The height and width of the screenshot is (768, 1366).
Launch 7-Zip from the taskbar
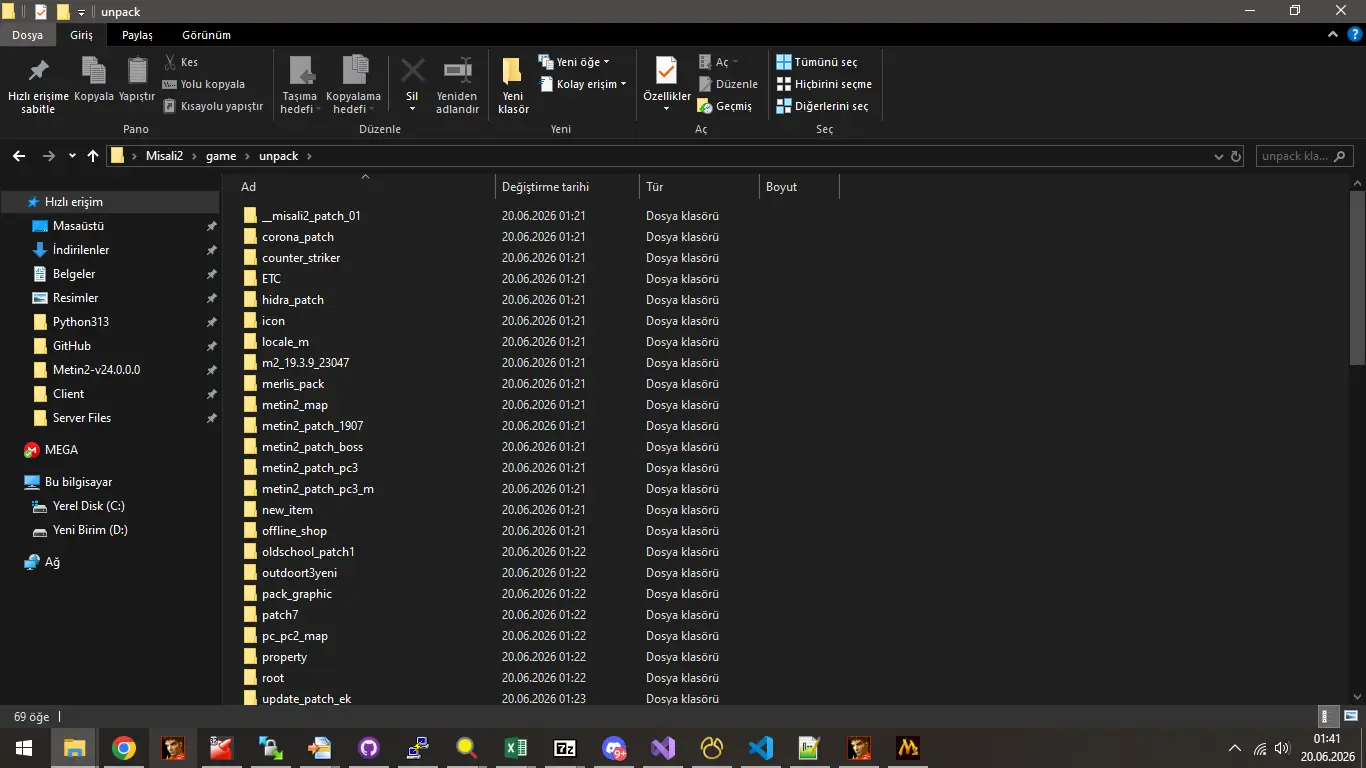pos(565,748)
